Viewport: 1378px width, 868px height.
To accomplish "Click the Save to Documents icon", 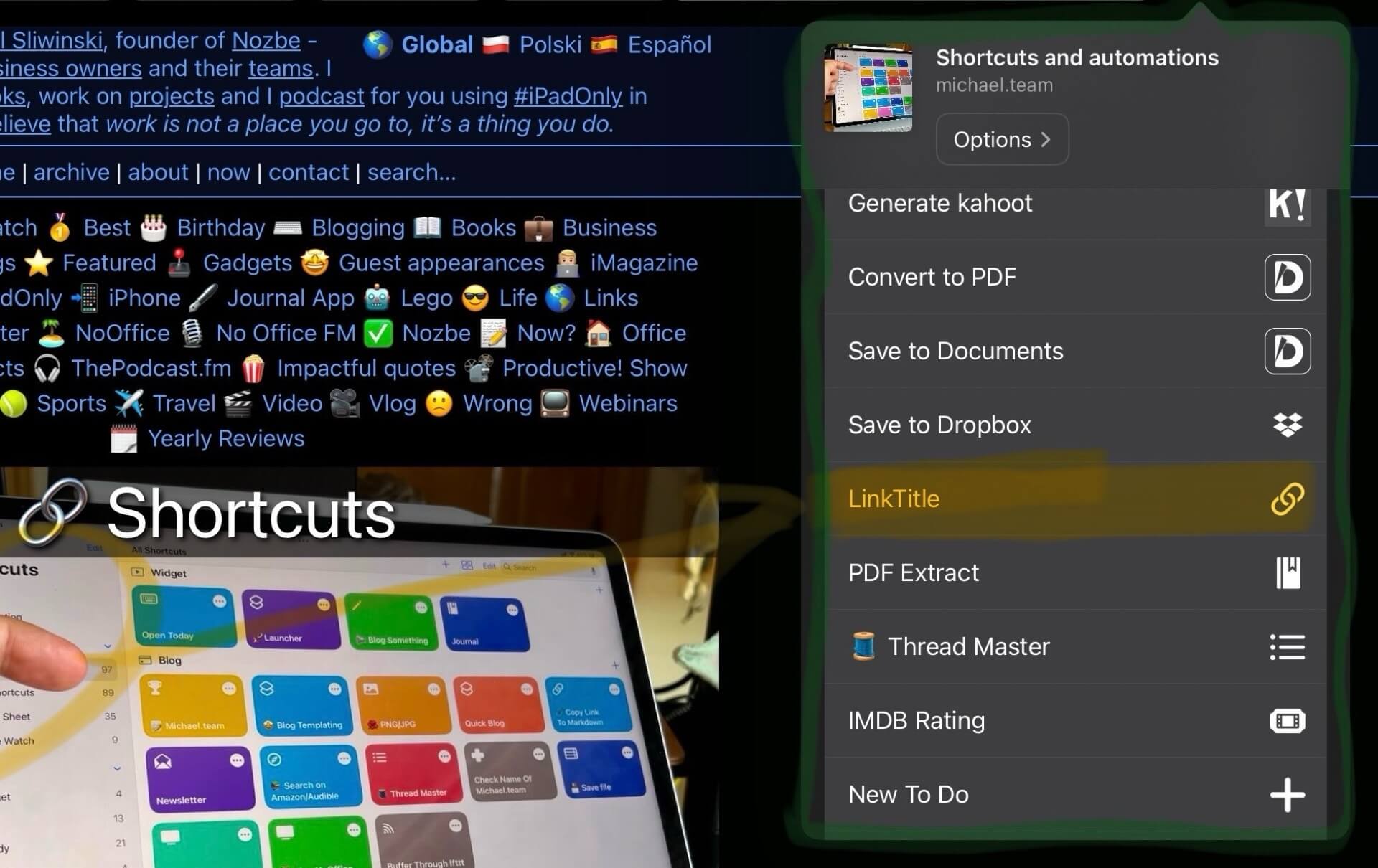I will click(1288, 351).
